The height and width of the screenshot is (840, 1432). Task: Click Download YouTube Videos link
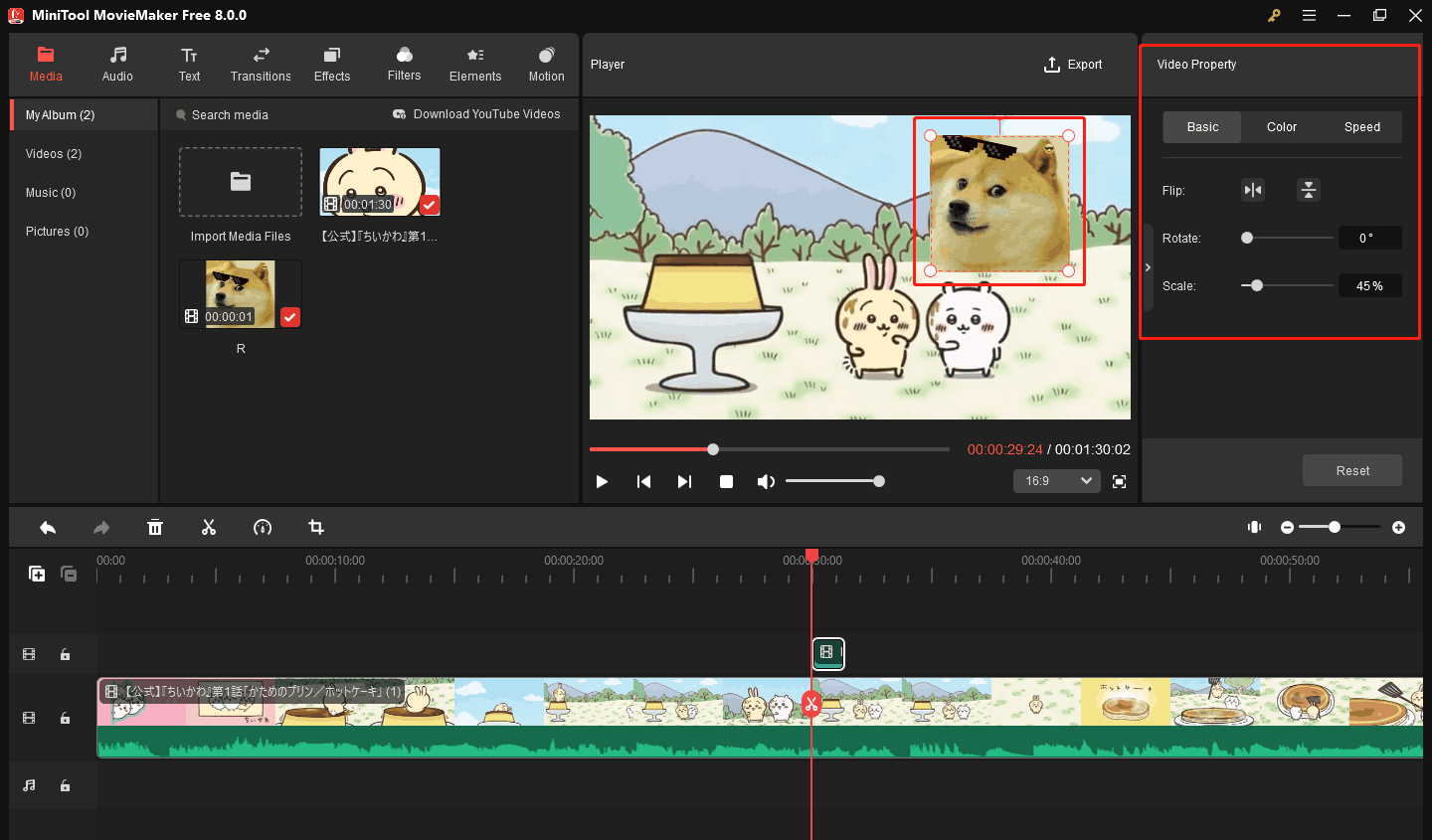[x=476, y=114]
